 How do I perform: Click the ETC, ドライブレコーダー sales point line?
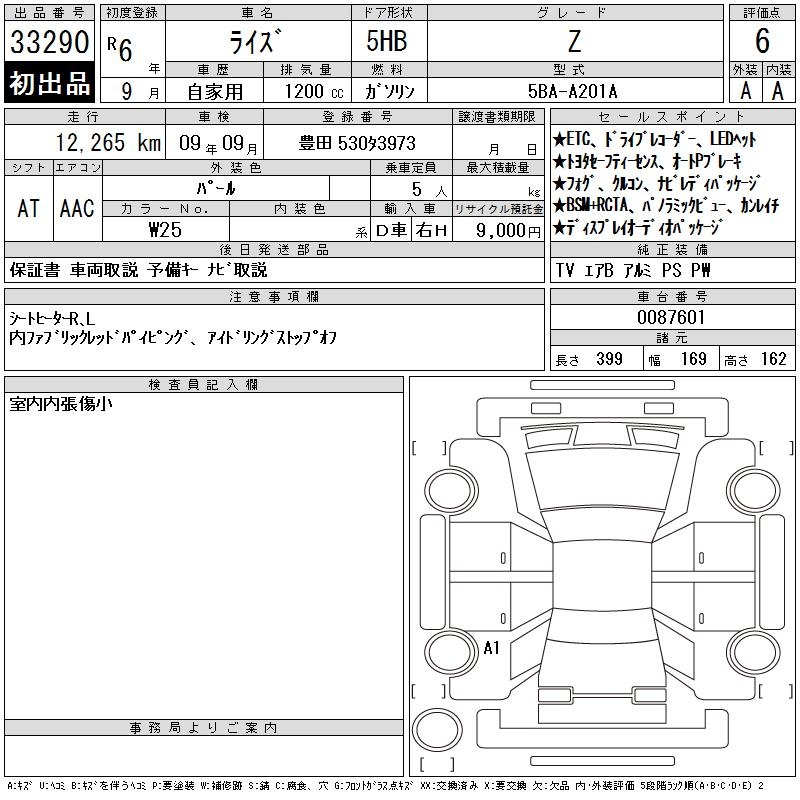655,139
